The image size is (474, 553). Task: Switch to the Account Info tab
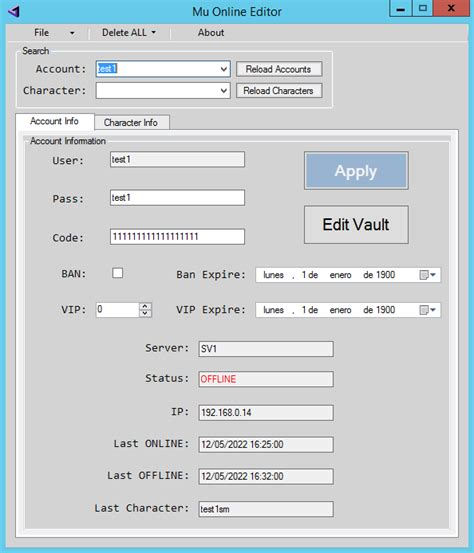tap(54, 121)
